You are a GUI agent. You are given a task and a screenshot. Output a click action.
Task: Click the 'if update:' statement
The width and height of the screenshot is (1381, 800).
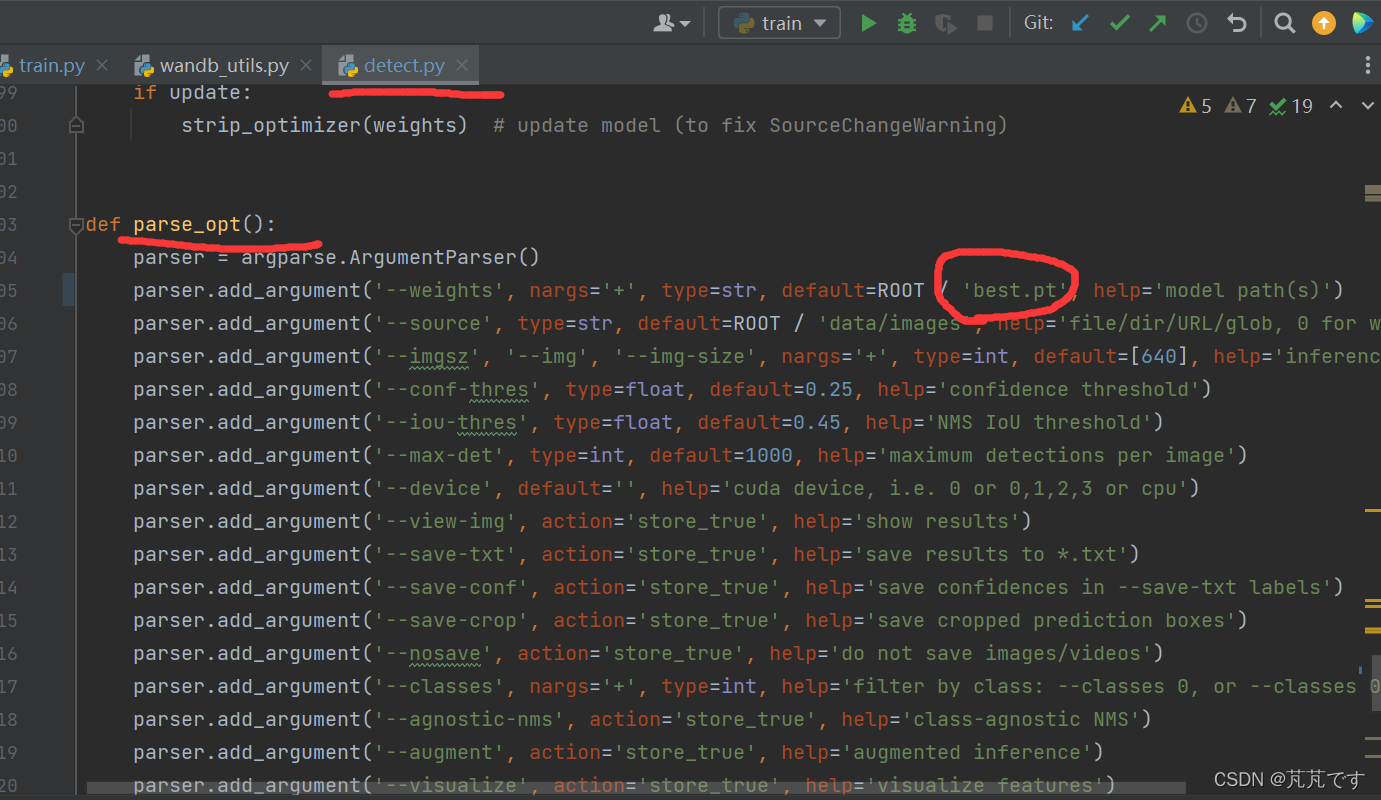pos(193,93)
